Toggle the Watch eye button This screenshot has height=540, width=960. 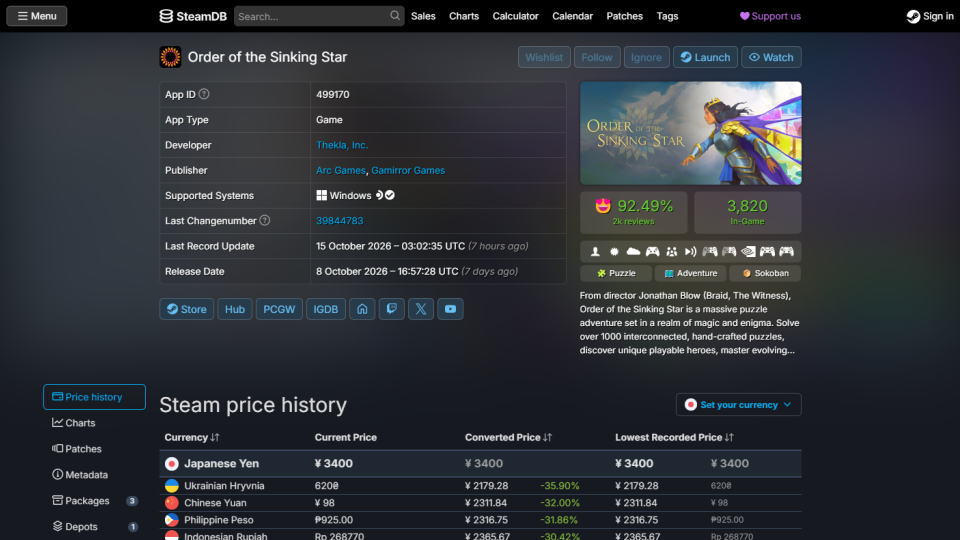pos(771,57)
